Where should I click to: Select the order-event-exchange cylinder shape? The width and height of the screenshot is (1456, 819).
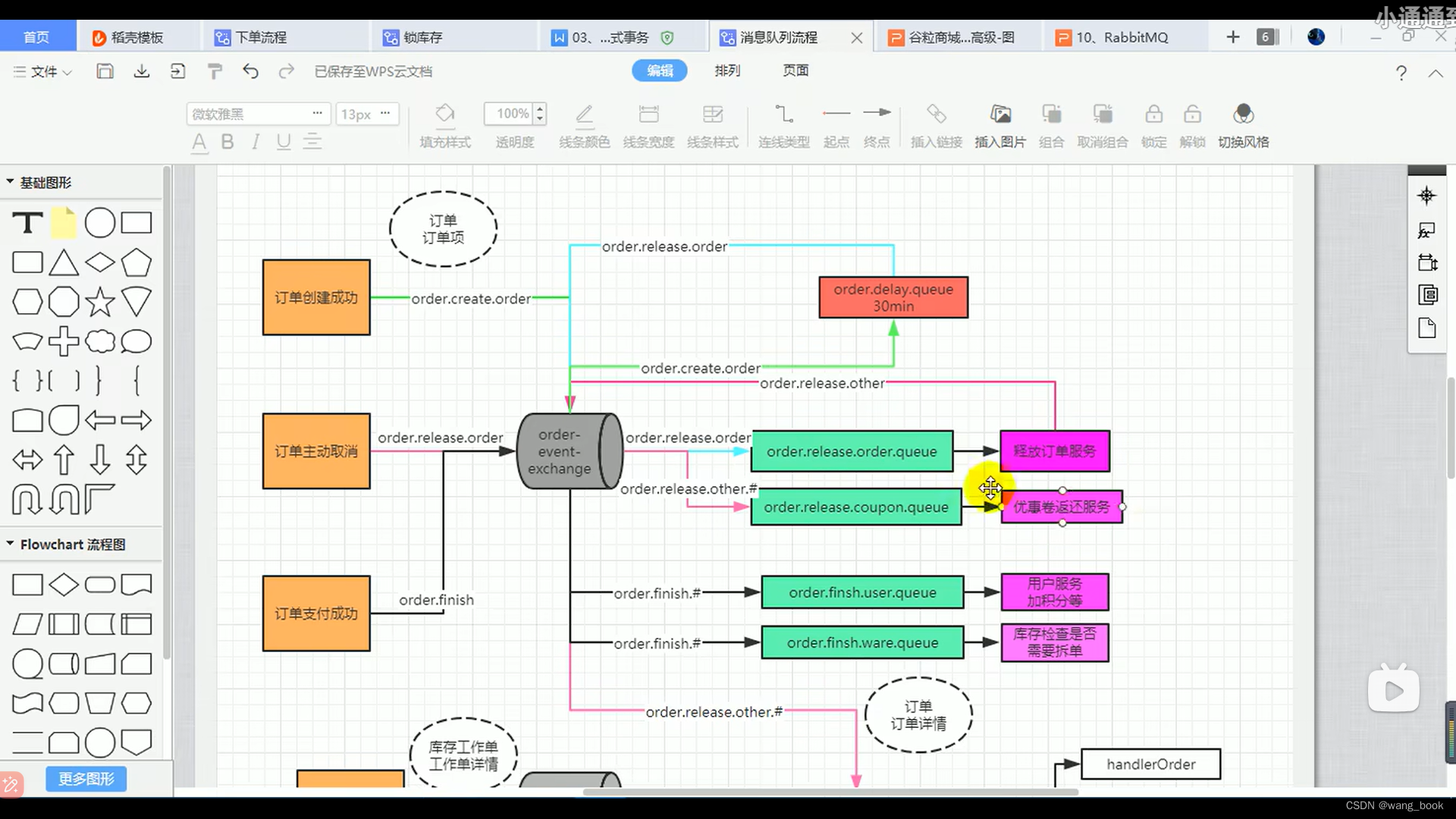pyautogui.click(x=570, y=451)
